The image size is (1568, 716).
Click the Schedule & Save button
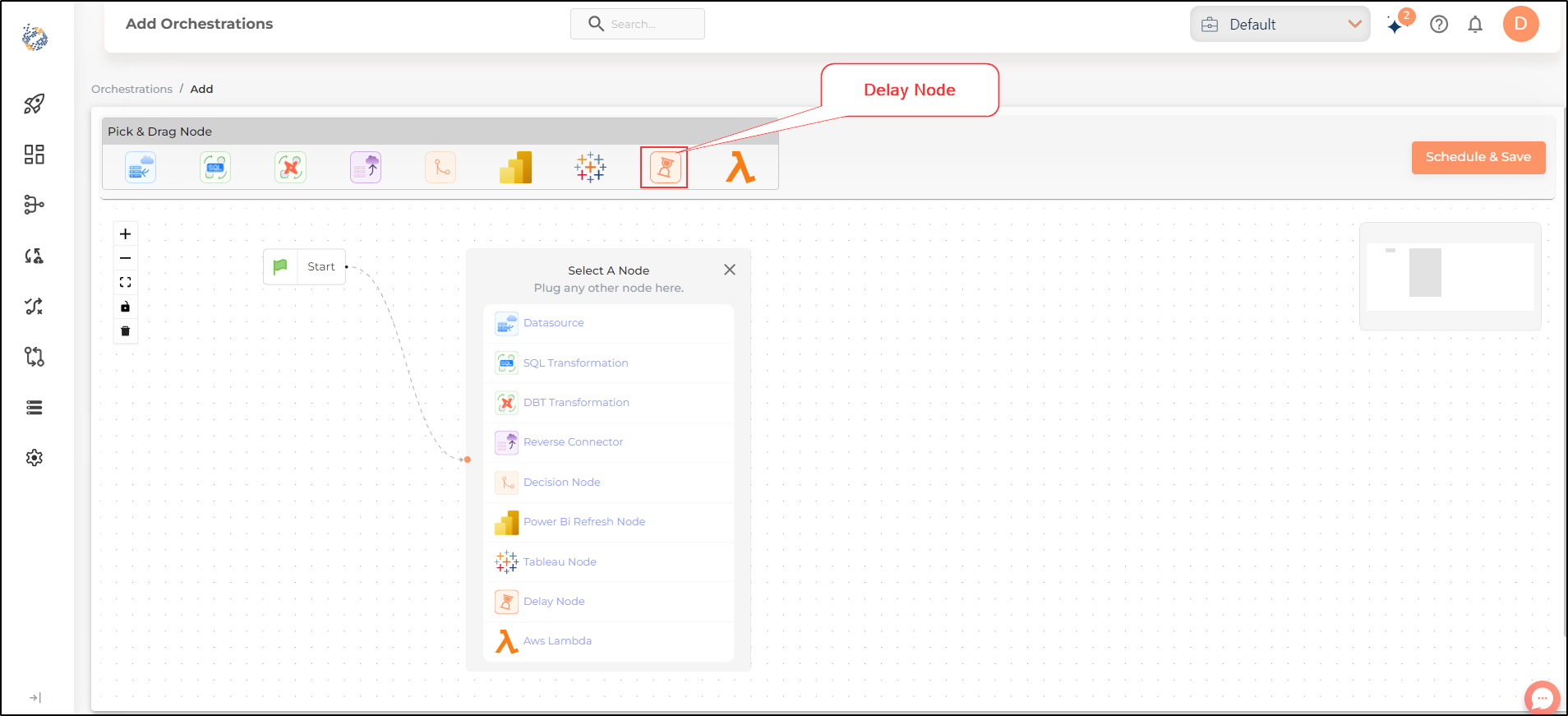click(1478, 157)
